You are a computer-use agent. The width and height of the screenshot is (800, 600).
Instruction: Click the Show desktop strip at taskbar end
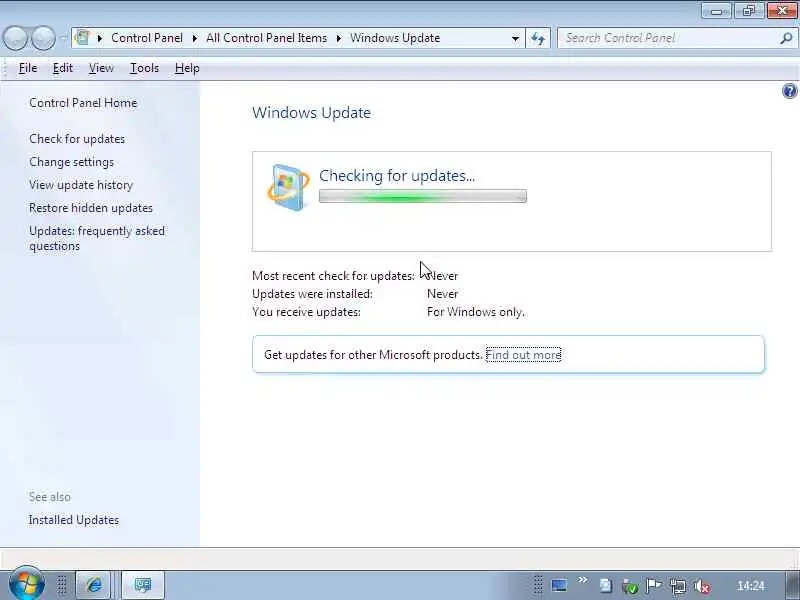(x=793, y=585)
